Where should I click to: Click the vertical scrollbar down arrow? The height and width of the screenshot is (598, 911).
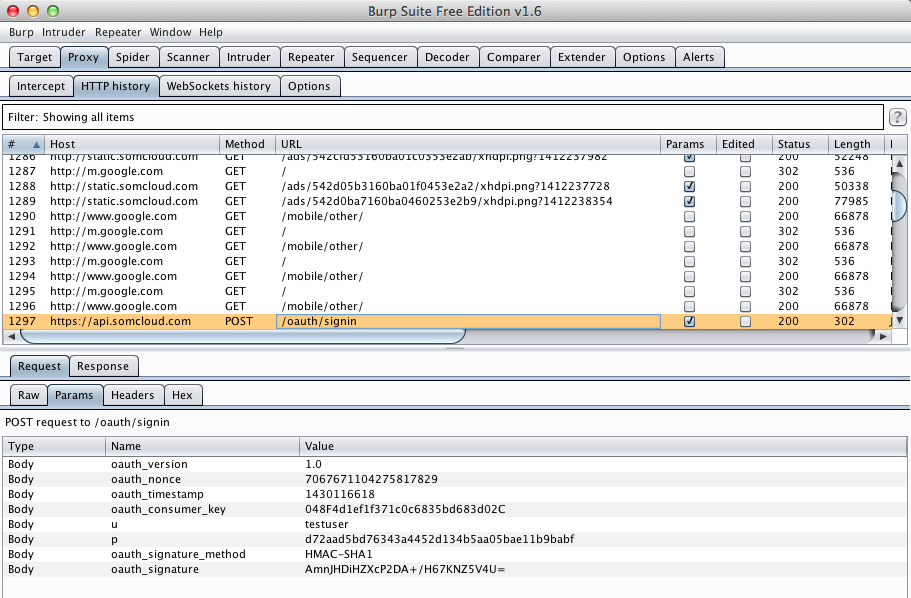click(899, 320)
